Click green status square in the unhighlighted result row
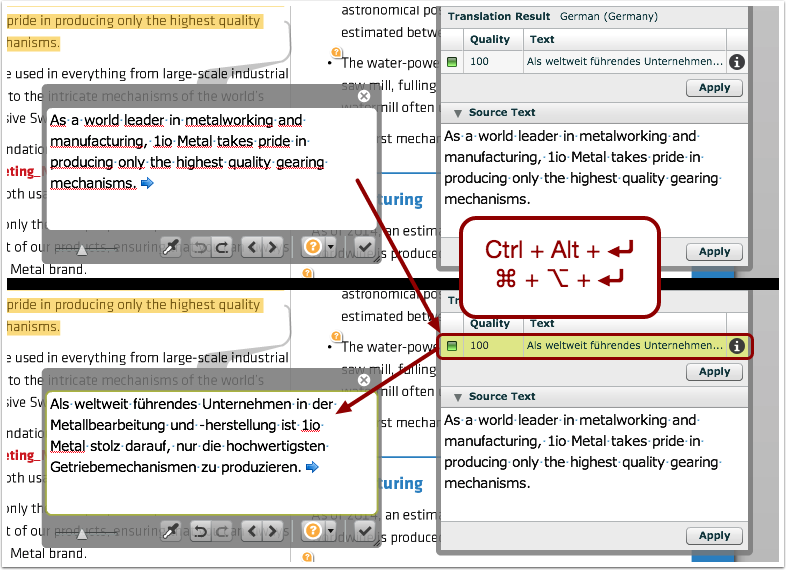The height and width of the screenshot is (570, 786). 452,62
